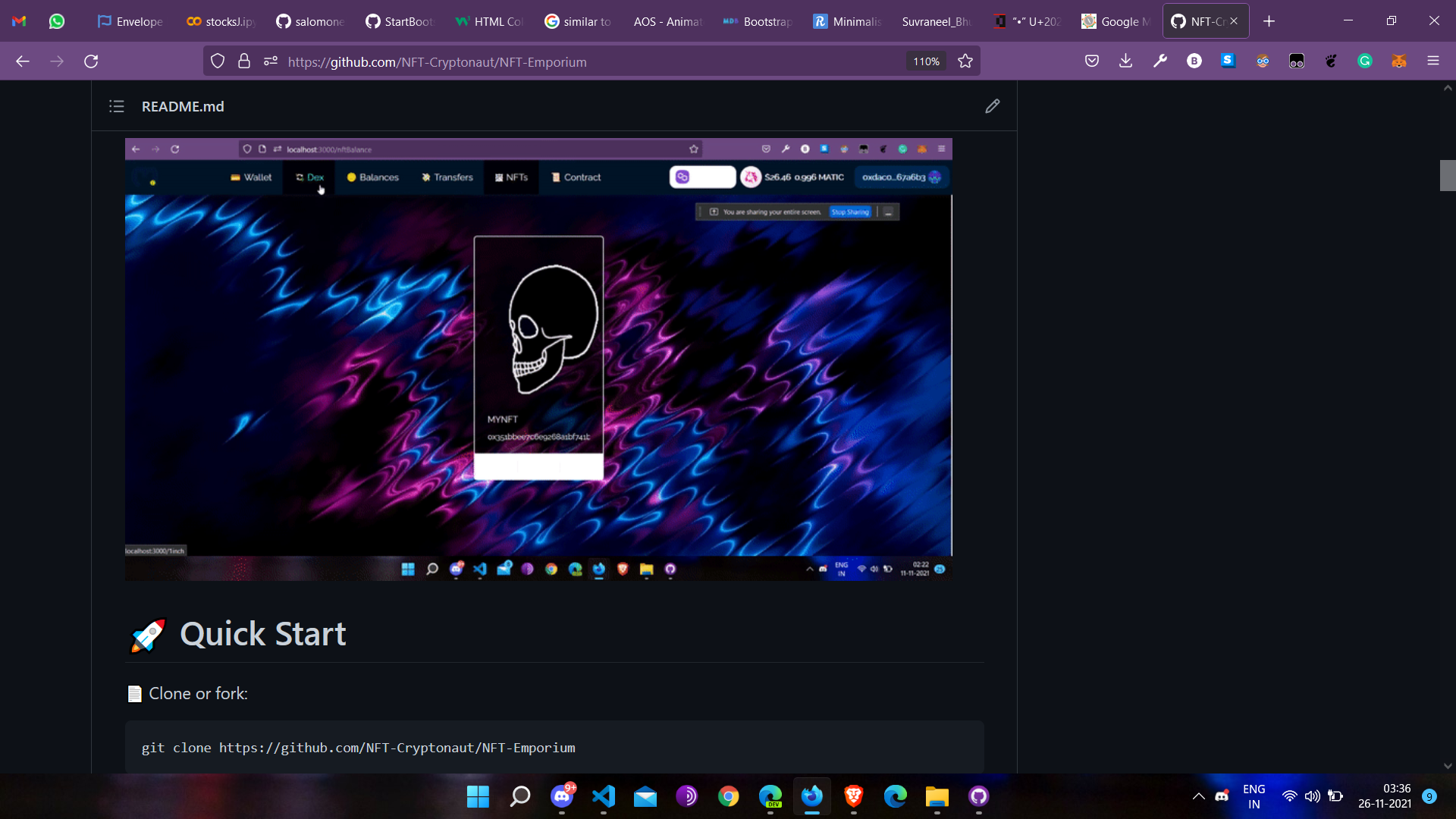1456x819 pixels.
Task: Click the Save to Pocket icon
Action: (x=1092, y=61)
